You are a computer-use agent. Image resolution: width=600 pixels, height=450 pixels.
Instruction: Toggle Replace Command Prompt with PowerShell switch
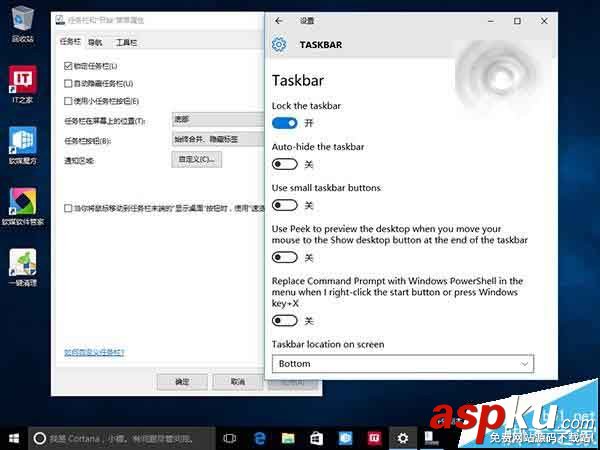(x=284, y=321)
